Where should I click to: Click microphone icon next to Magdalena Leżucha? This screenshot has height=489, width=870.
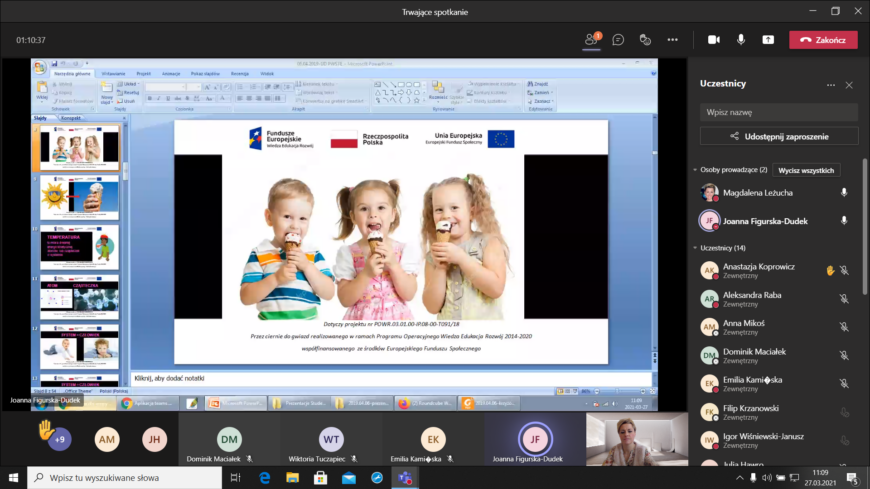844,193
